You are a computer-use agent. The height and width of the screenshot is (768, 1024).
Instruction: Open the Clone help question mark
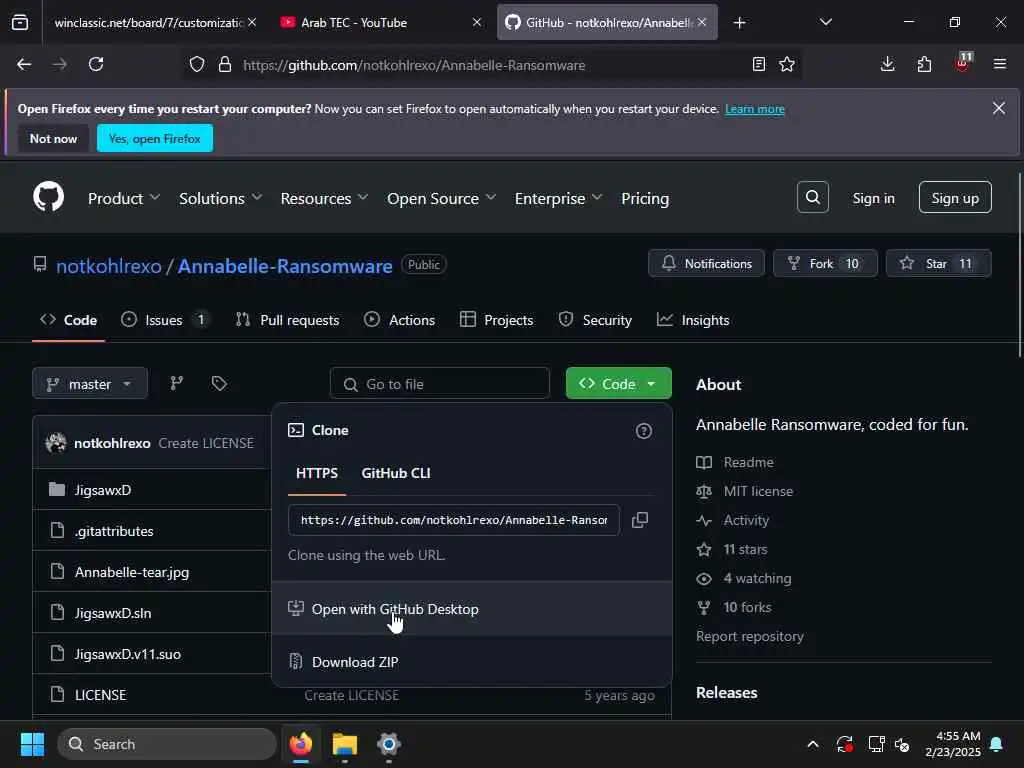click(643, 431)
